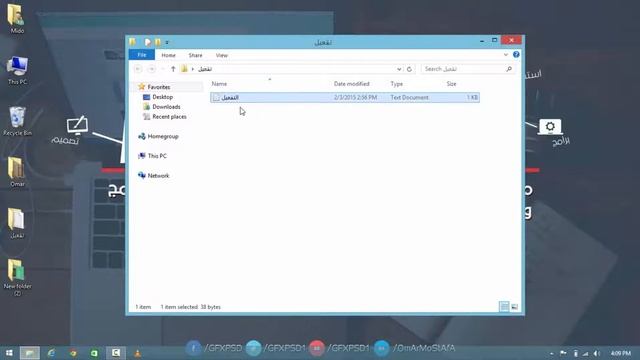Launch Internet Explorer from taskbar
The image size is (640, 360).
(x=51, y=353)
